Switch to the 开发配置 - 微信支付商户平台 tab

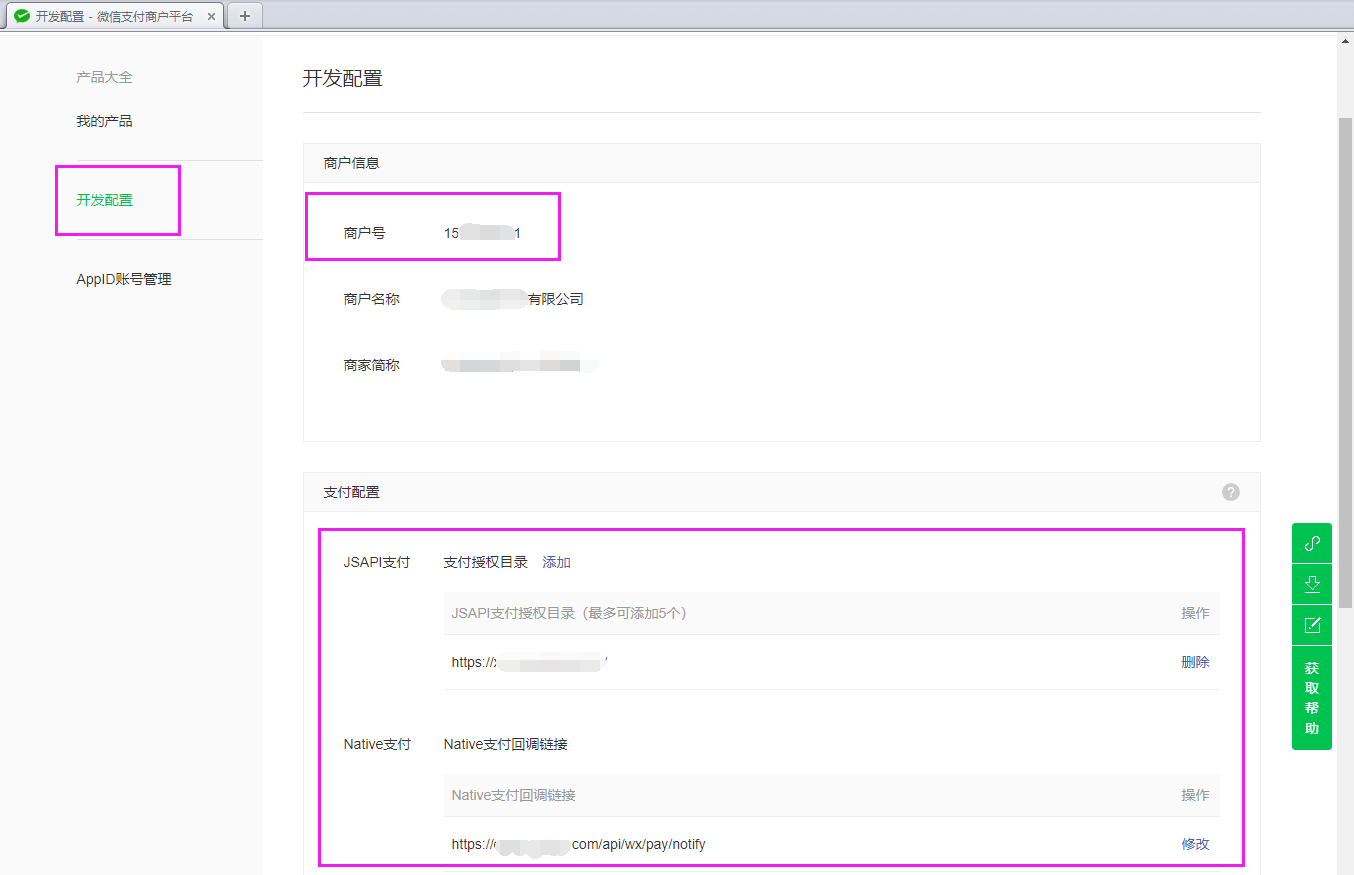pos(115,16)
